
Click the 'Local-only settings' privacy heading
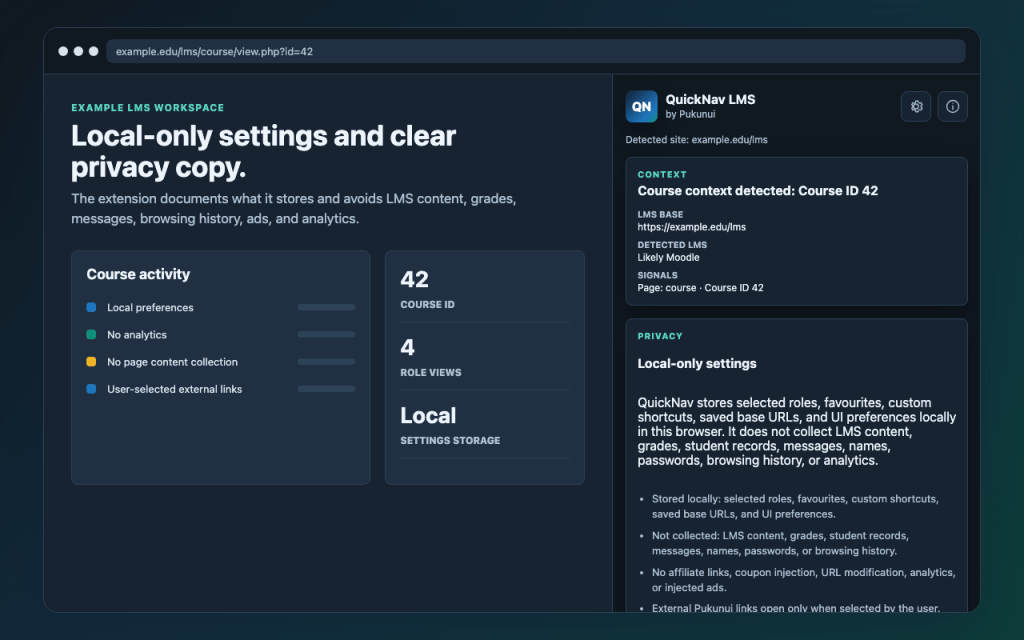point(697,364)
